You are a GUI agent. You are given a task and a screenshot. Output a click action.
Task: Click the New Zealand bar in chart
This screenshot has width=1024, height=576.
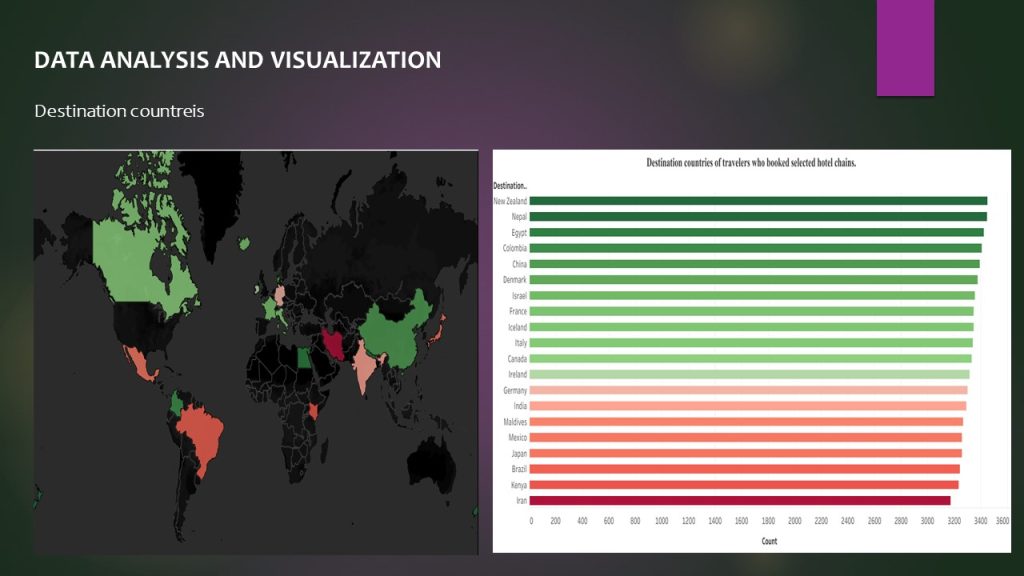click(x=758, y=201)
